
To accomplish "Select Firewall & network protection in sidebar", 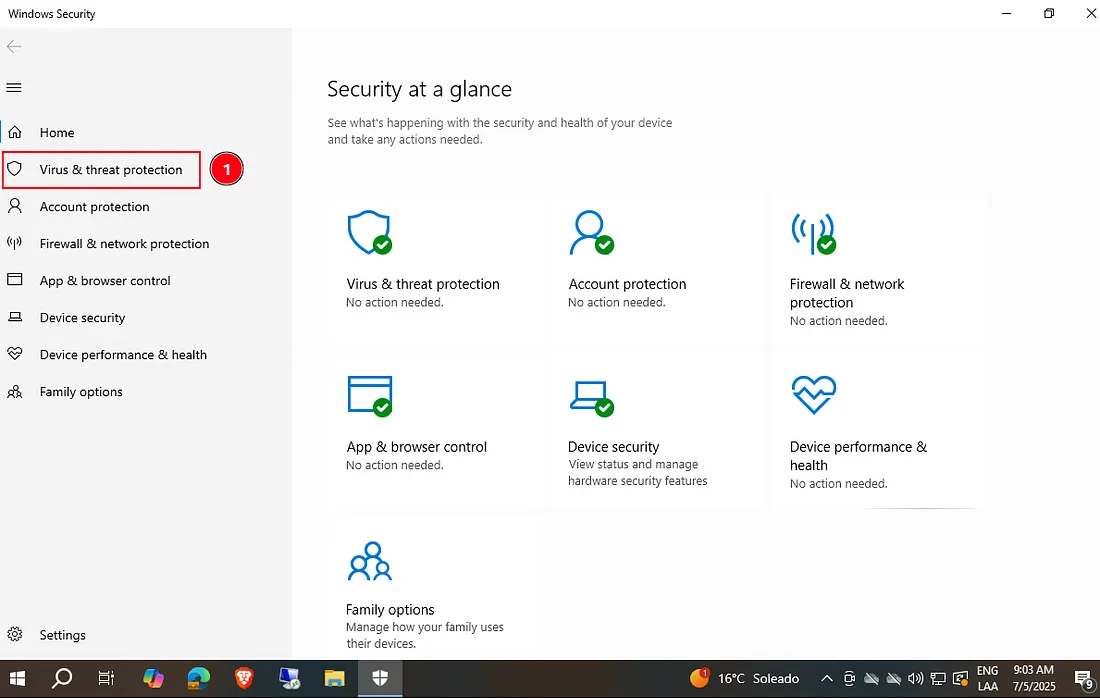I will pos(146,244).
